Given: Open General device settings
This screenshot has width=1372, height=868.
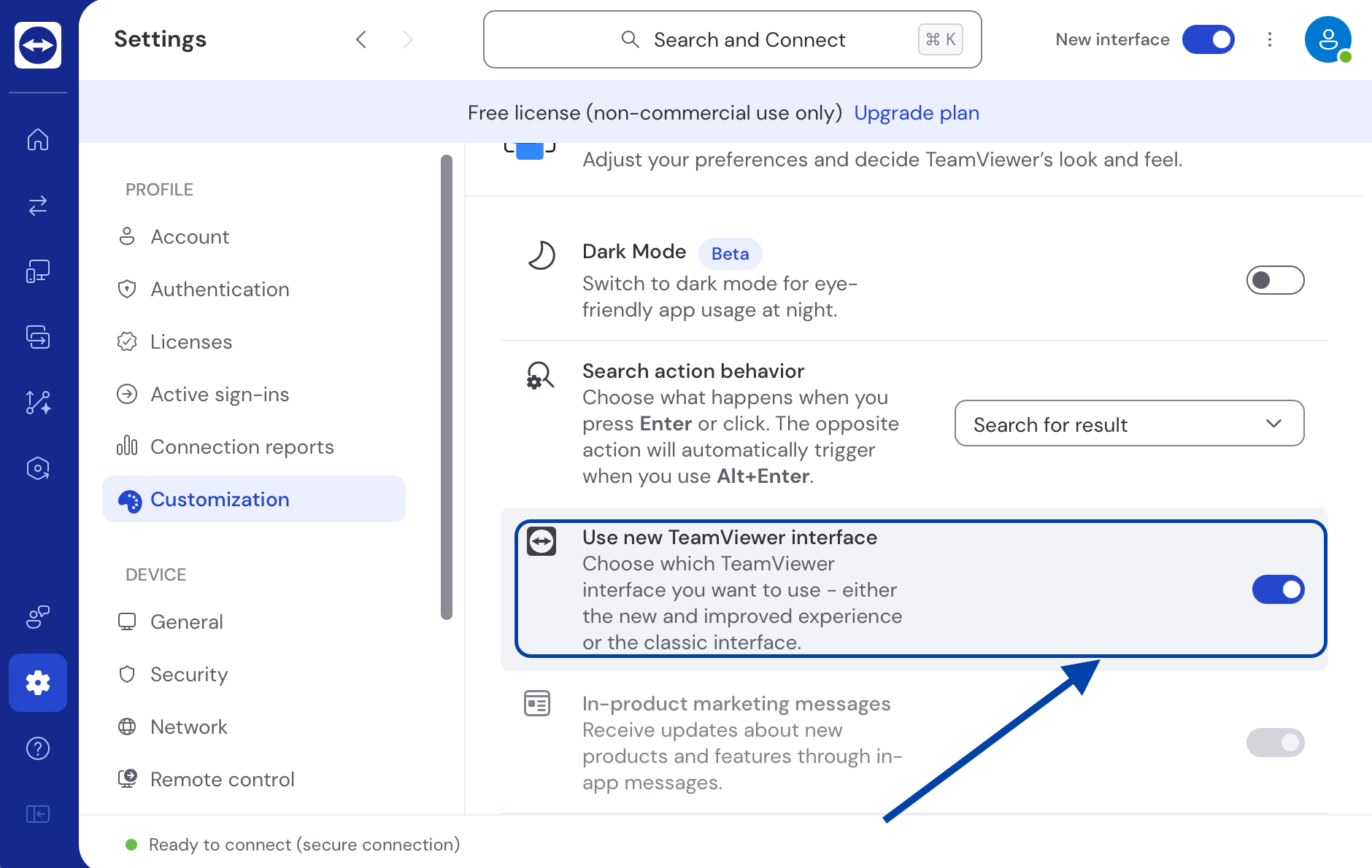Looking at the screenshot, I should tap(253, 622).
